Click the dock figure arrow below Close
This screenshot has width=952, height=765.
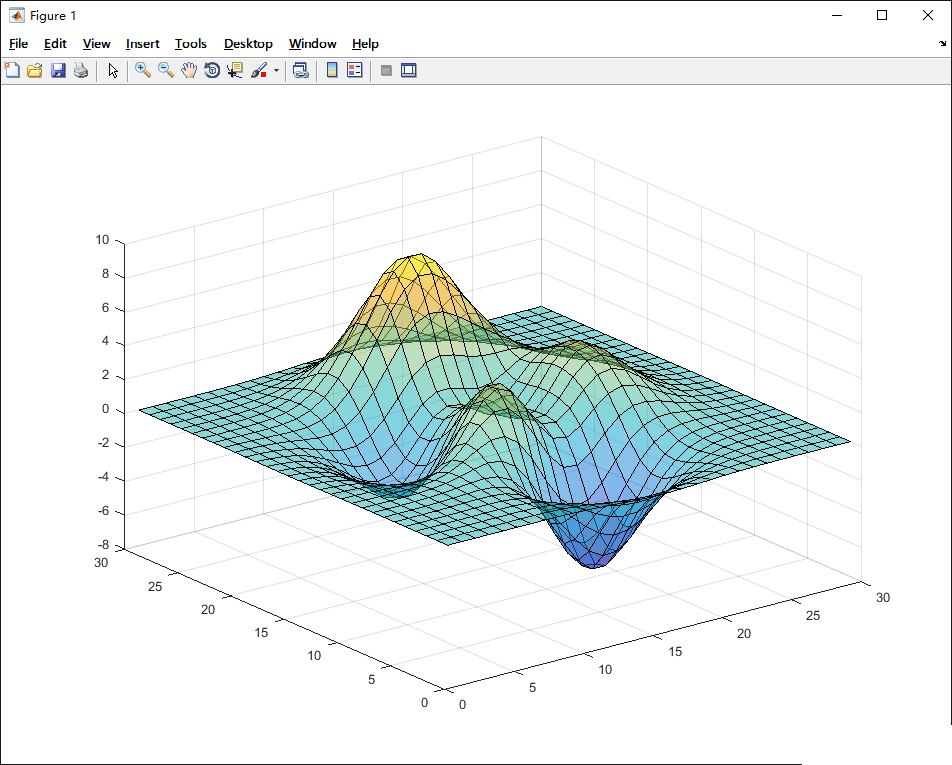pyautogui.click(x=941, y=44)
